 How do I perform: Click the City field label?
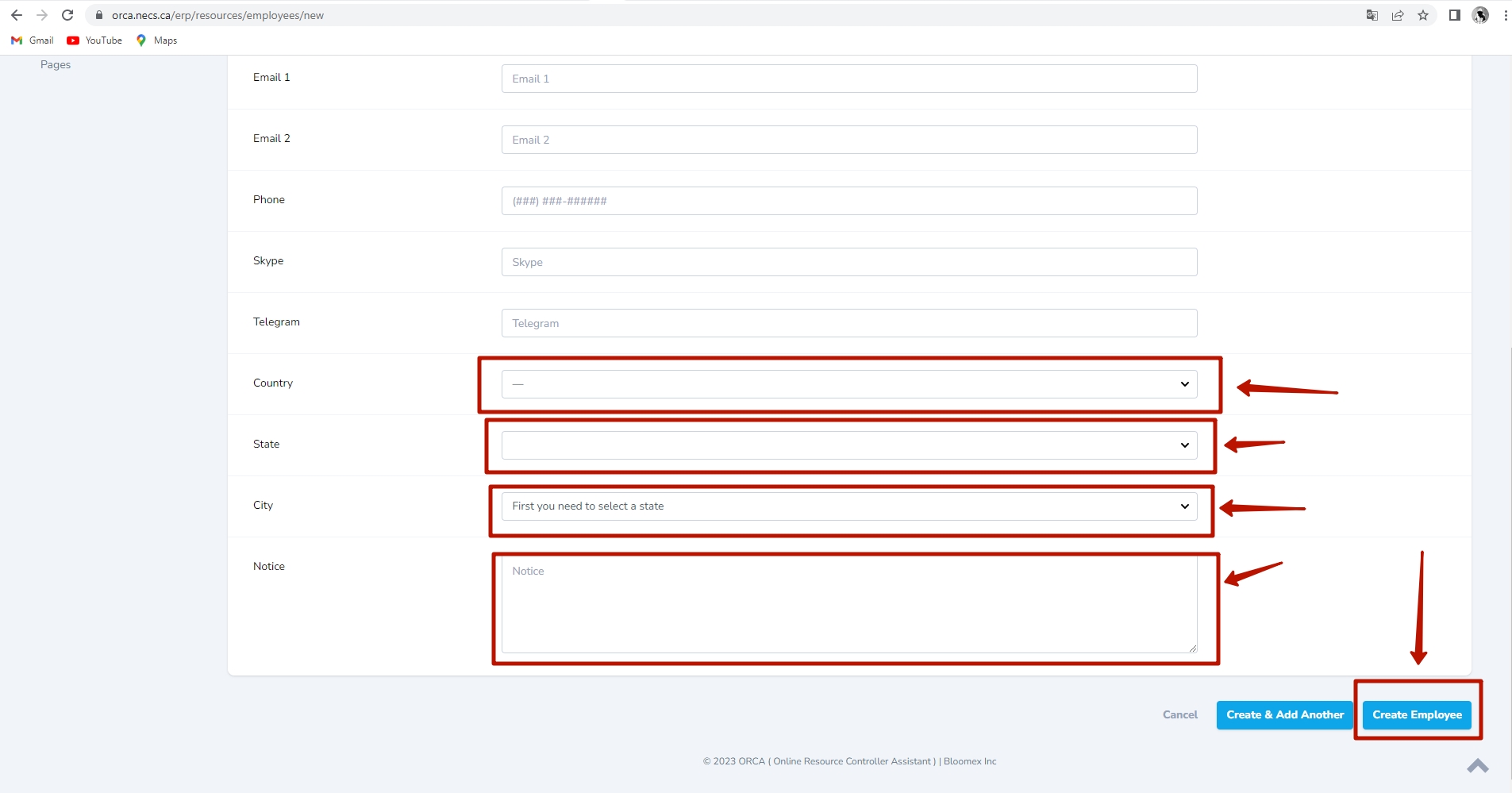point(263,505)
